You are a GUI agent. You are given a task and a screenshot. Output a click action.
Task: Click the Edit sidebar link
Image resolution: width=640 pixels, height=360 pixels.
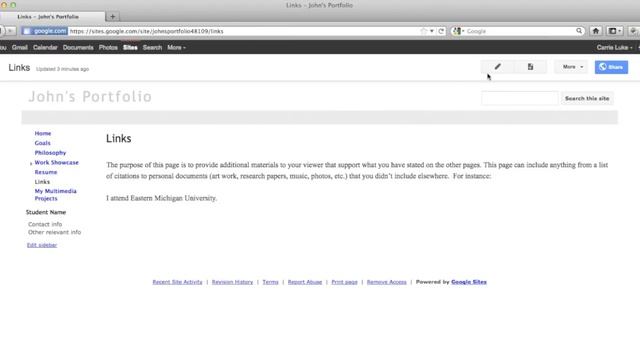[42, 245]
